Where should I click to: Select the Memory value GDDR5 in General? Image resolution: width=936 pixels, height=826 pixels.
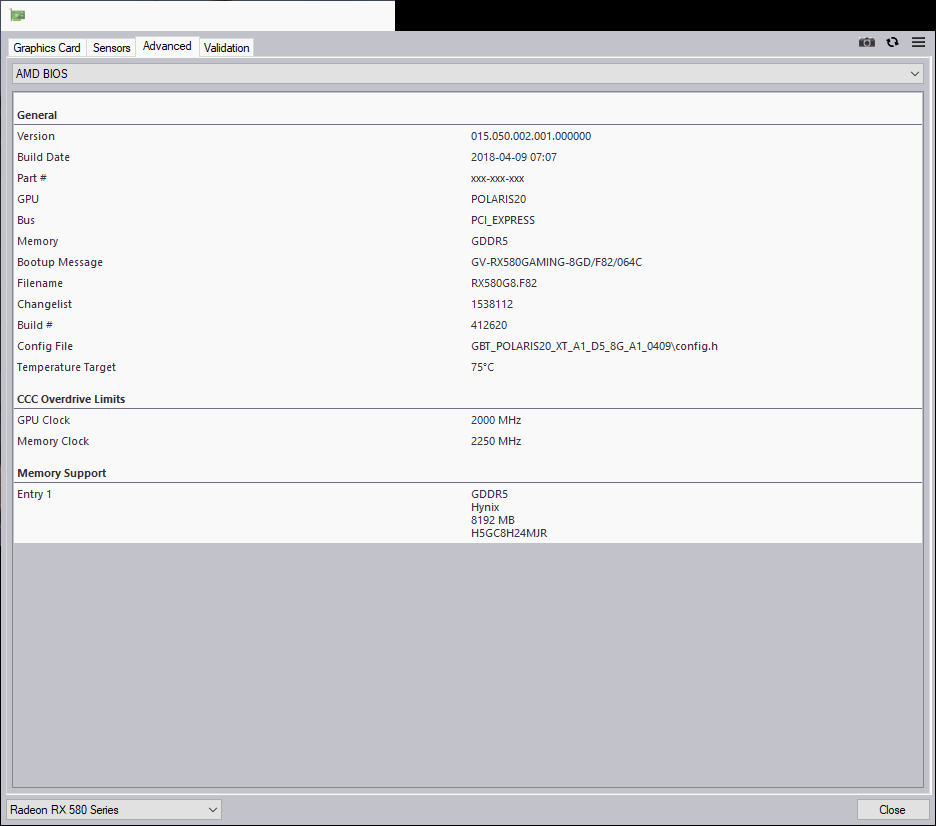[x=489, y=241]
